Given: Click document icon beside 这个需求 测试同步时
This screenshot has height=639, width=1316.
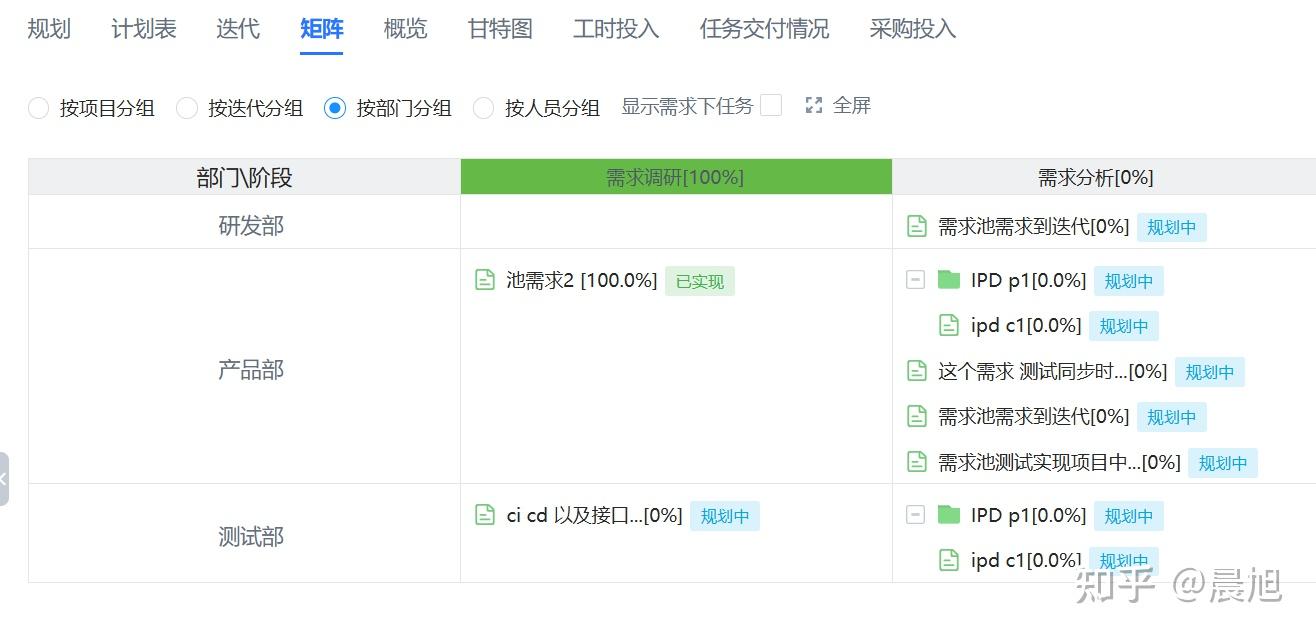Looking at the screenshot, I should pos(917,371).
